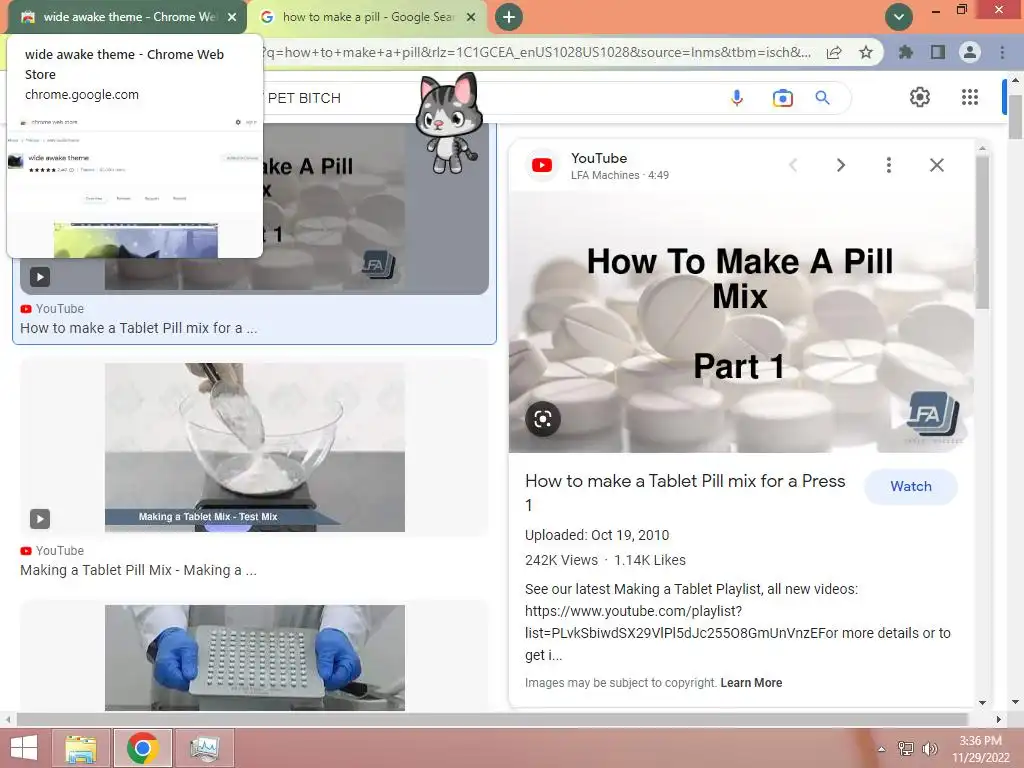1024x768 pixels.
Task: Open the Windows Start button
Action: (x=24, y=748)
